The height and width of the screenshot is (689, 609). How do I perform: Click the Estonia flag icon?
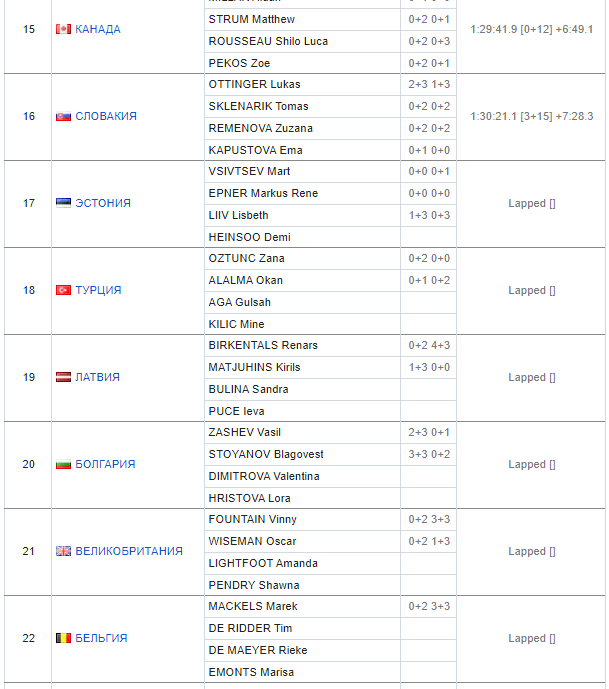click(x=63, y=204)
